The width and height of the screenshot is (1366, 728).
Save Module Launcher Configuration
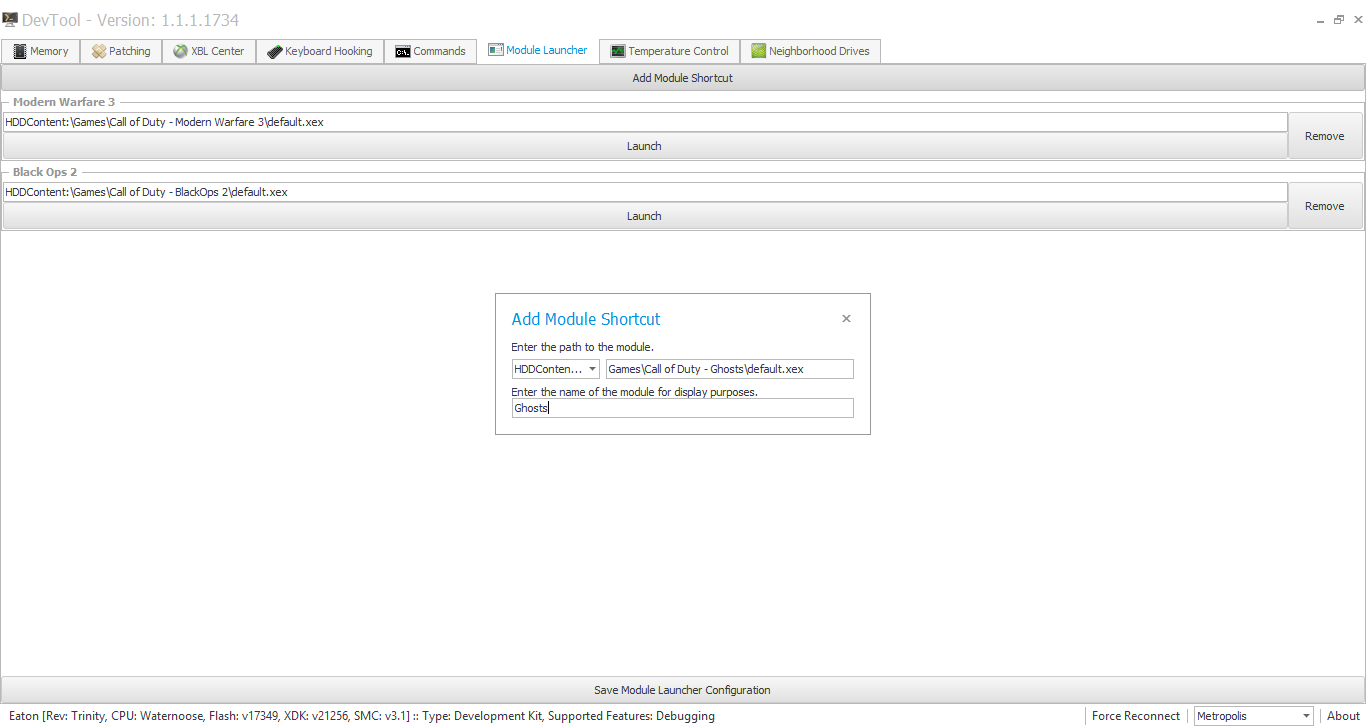[x=683, y=690]
